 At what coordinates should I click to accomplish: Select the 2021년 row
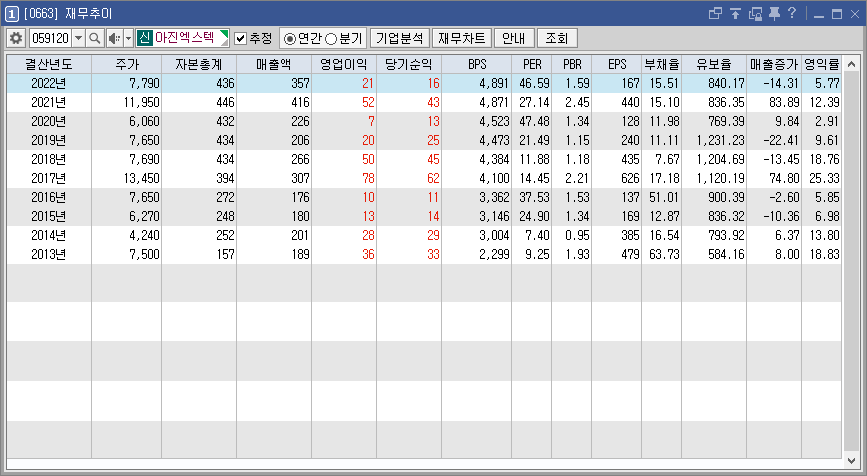click(424, 102)
